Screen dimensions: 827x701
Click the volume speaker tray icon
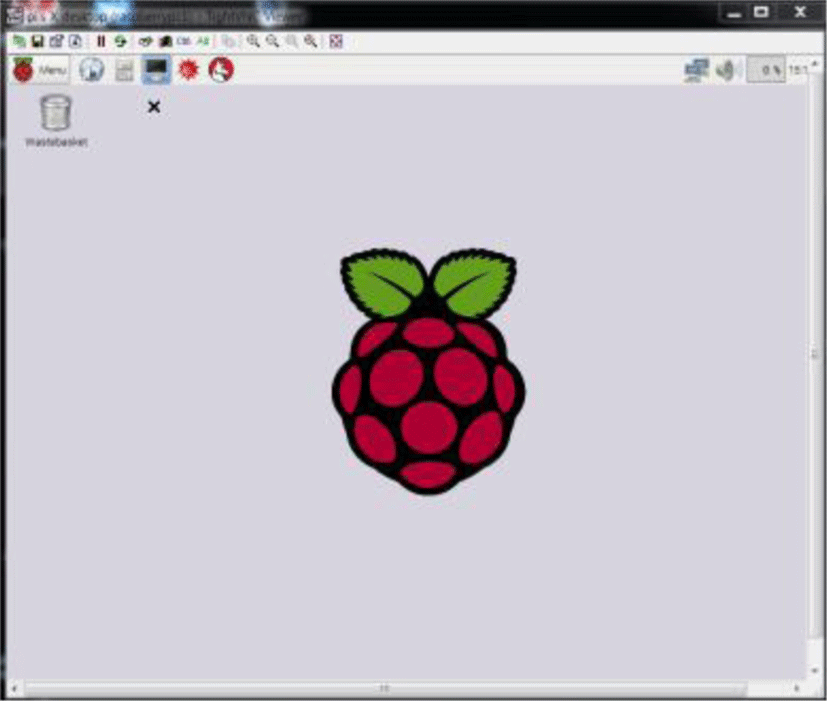(x=726, y=71)
